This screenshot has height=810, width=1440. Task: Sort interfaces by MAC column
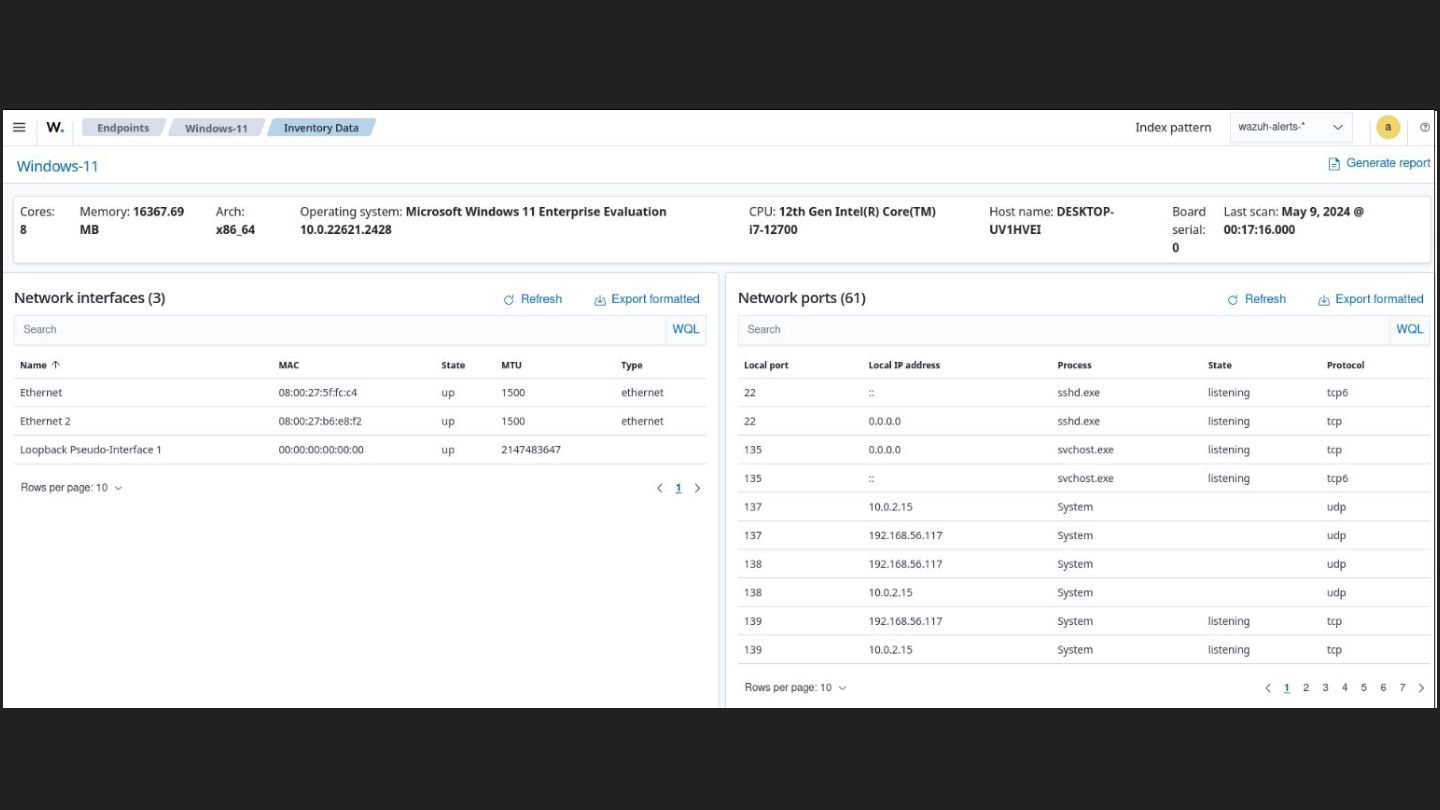coord(288,365)
